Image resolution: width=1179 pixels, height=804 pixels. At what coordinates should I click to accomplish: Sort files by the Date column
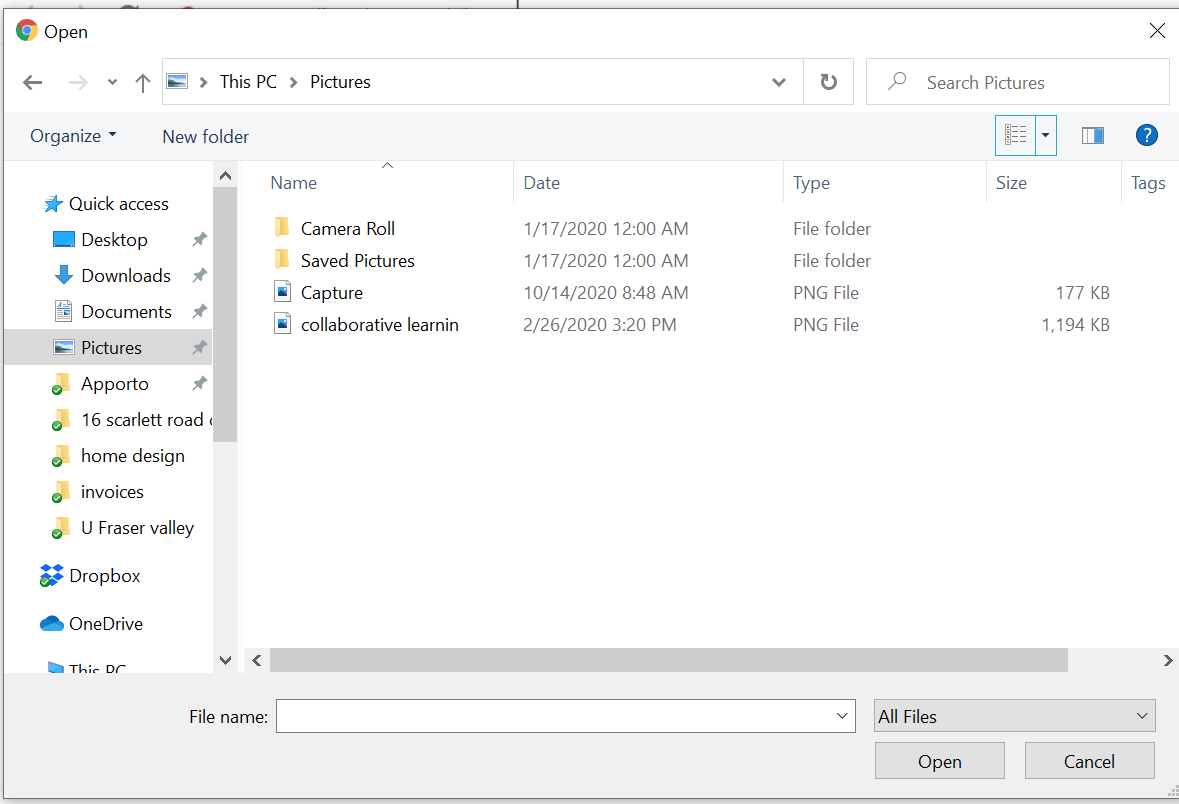(541, 183)
